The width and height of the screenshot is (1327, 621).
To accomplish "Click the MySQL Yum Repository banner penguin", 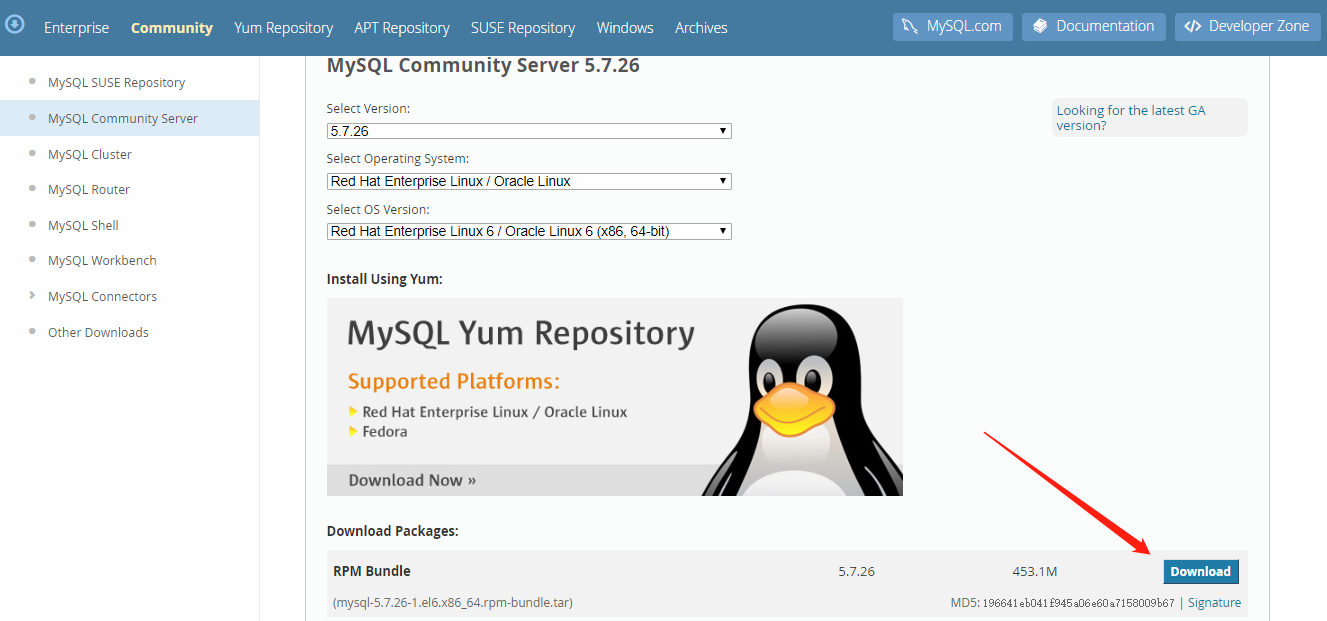I will [x=800, y=400].
